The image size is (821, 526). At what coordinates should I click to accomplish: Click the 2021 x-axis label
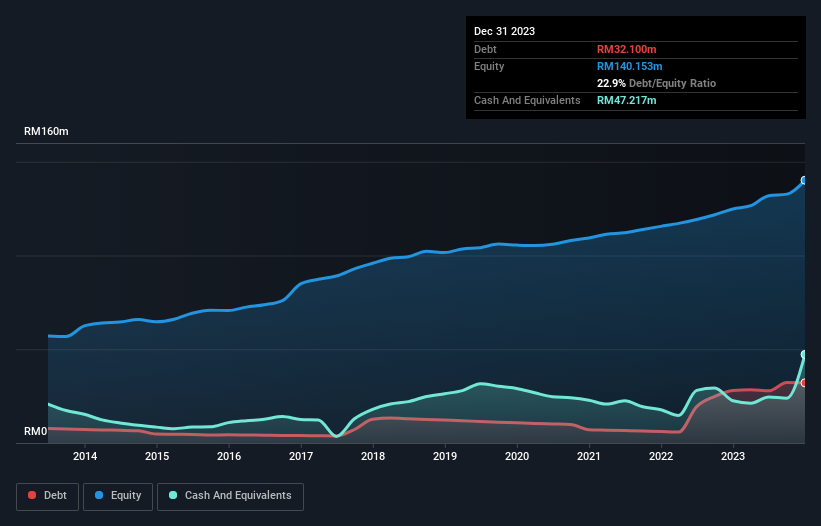[589, 456]
